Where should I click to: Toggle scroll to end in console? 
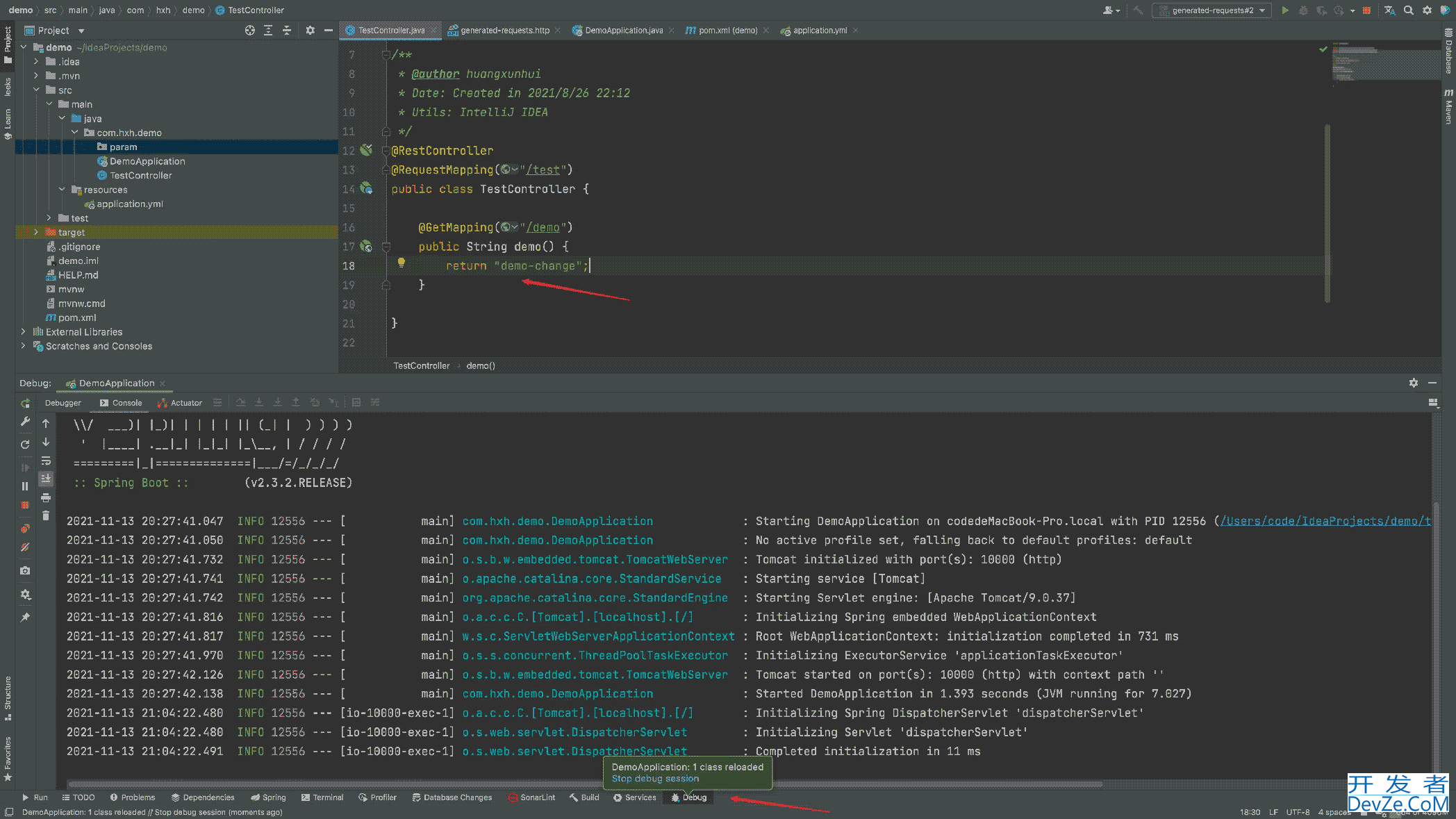click(x=46, y=479)
